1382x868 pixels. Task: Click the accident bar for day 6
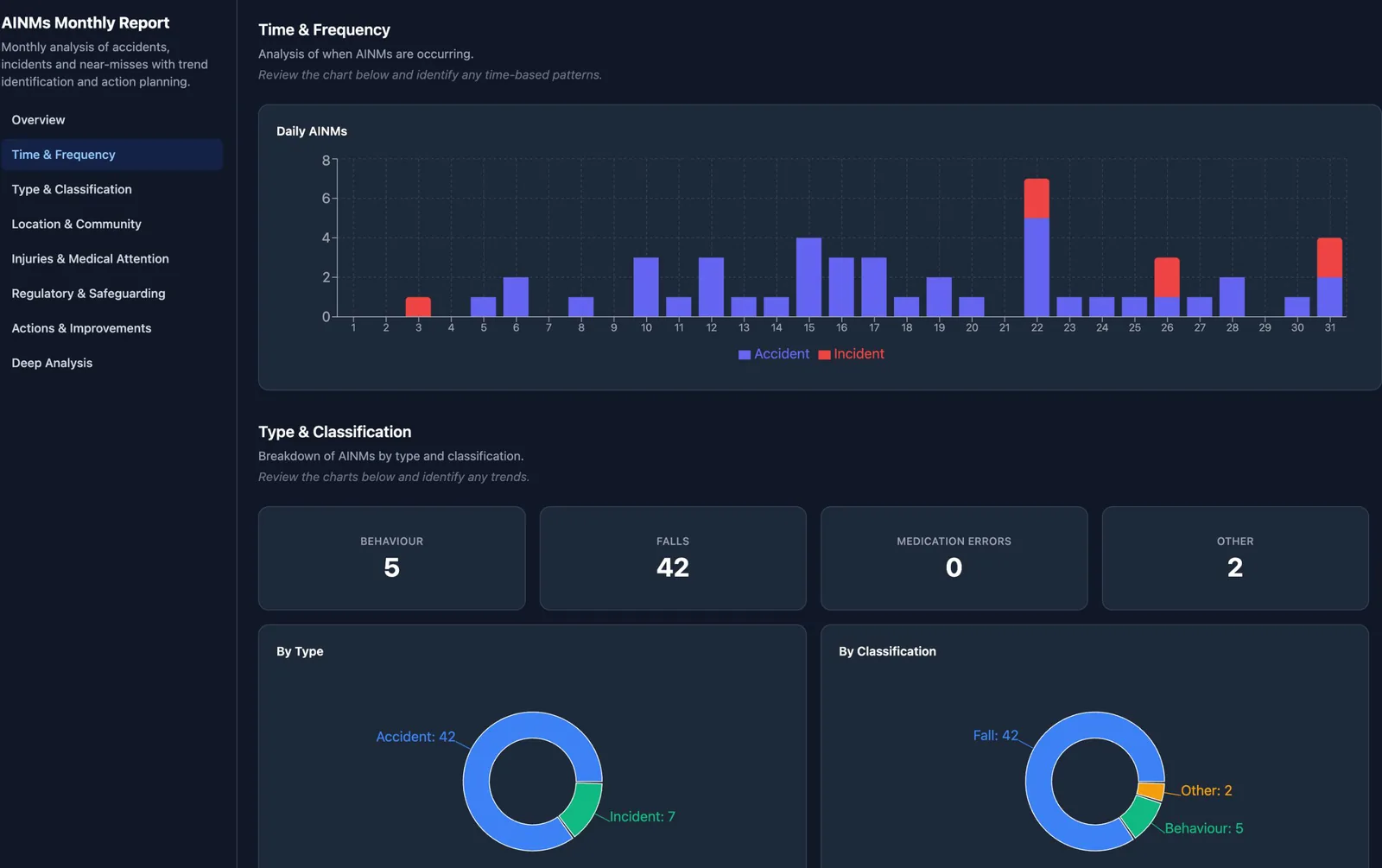pyautogui.click(x=516, y=297)
